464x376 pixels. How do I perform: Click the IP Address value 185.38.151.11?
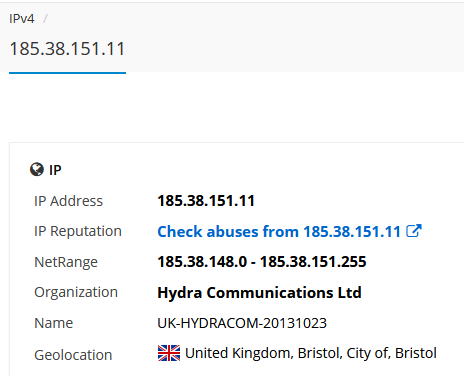click(206, 201)
